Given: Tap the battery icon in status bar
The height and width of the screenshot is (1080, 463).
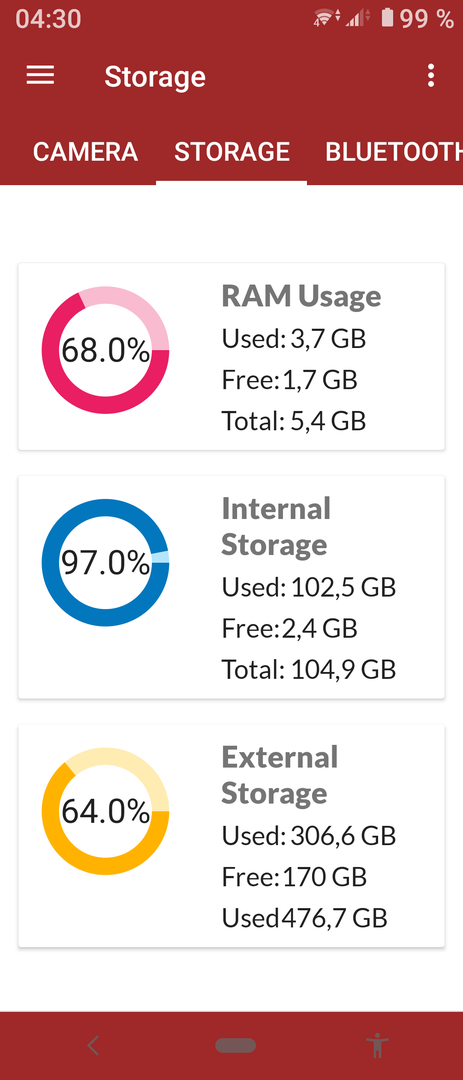Looking at the screenshot, I should pos(388,17).
